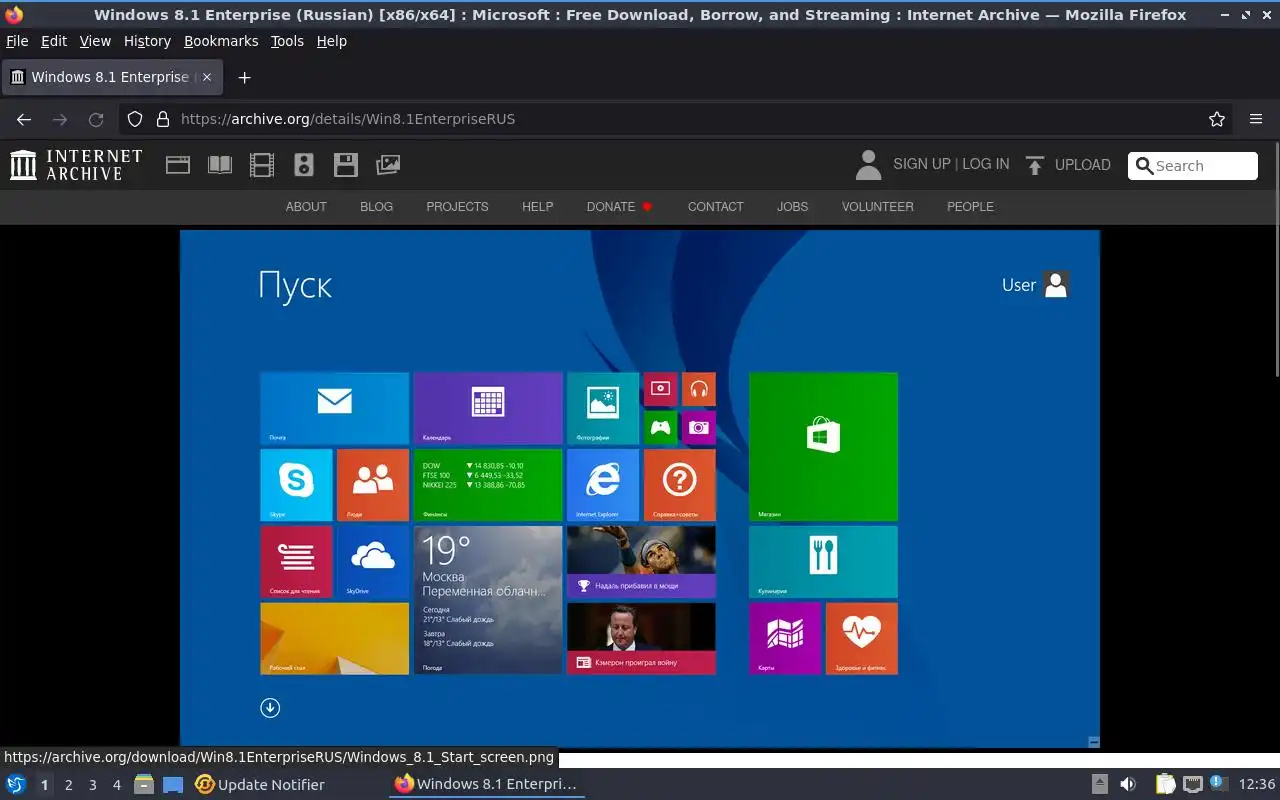
Task: Open the View menu
Action: (95, 41)
